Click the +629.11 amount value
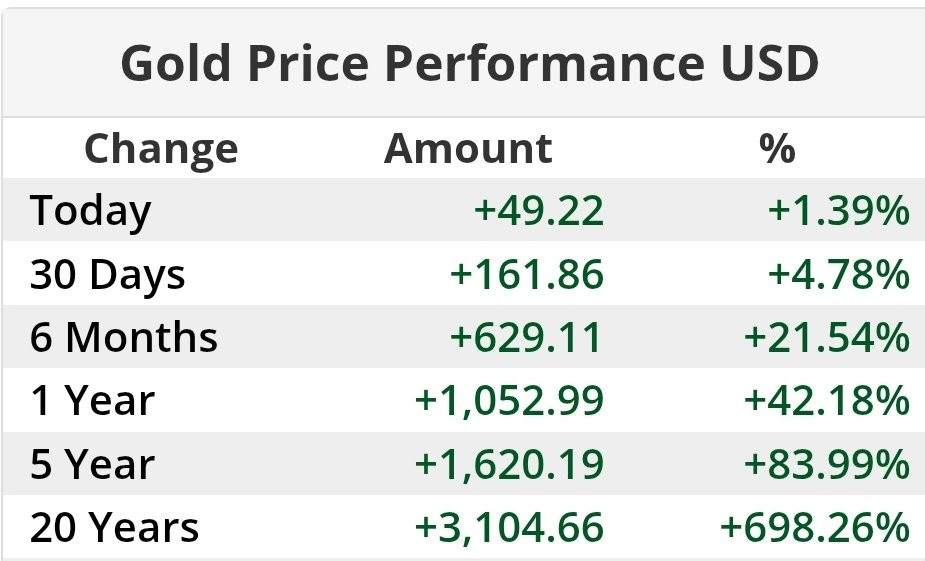The width and height of the screenshot is (925, 561). (528, 338)
